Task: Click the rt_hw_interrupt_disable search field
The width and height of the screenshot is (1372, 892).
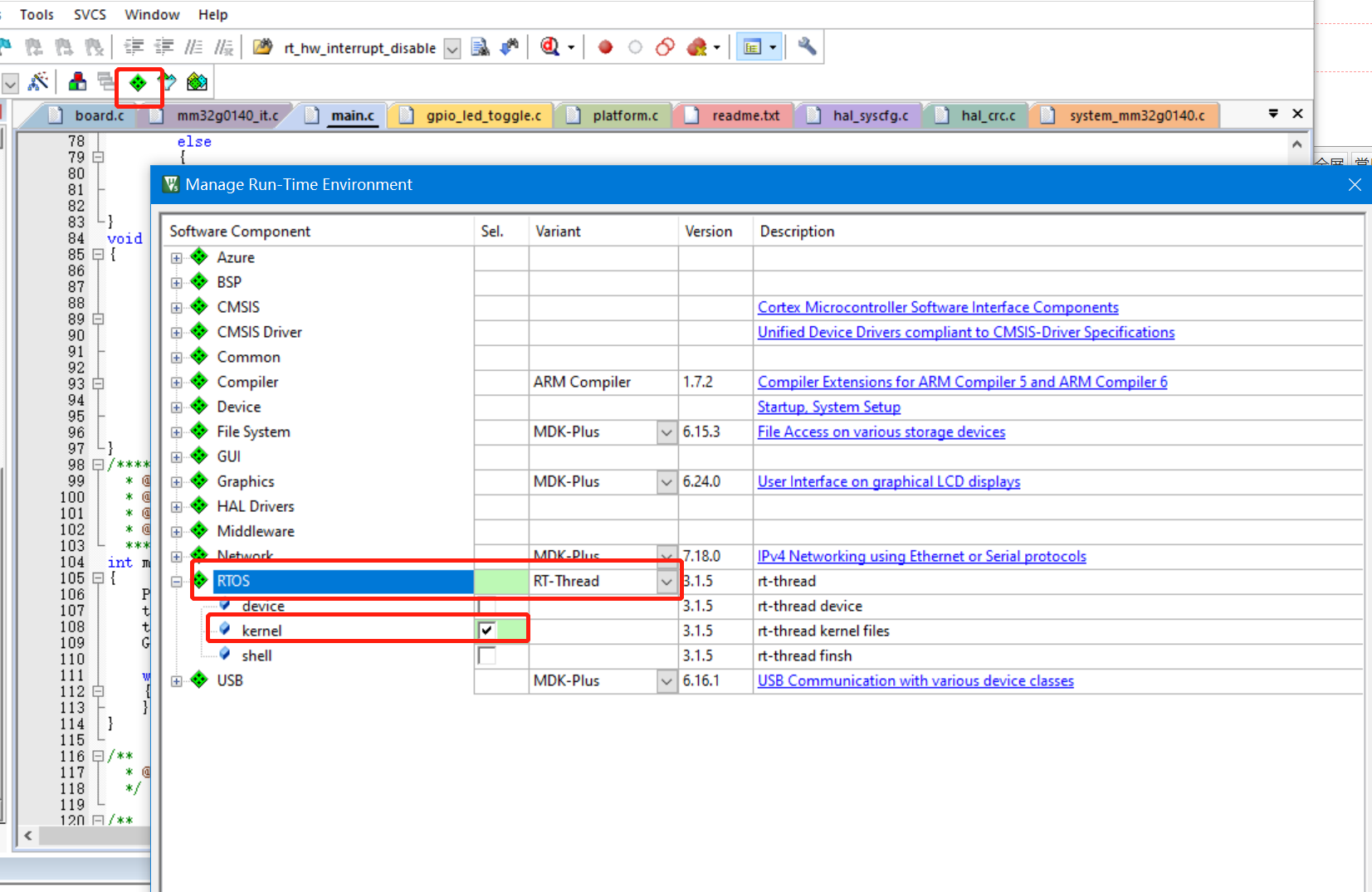Action: coord(359,48)
